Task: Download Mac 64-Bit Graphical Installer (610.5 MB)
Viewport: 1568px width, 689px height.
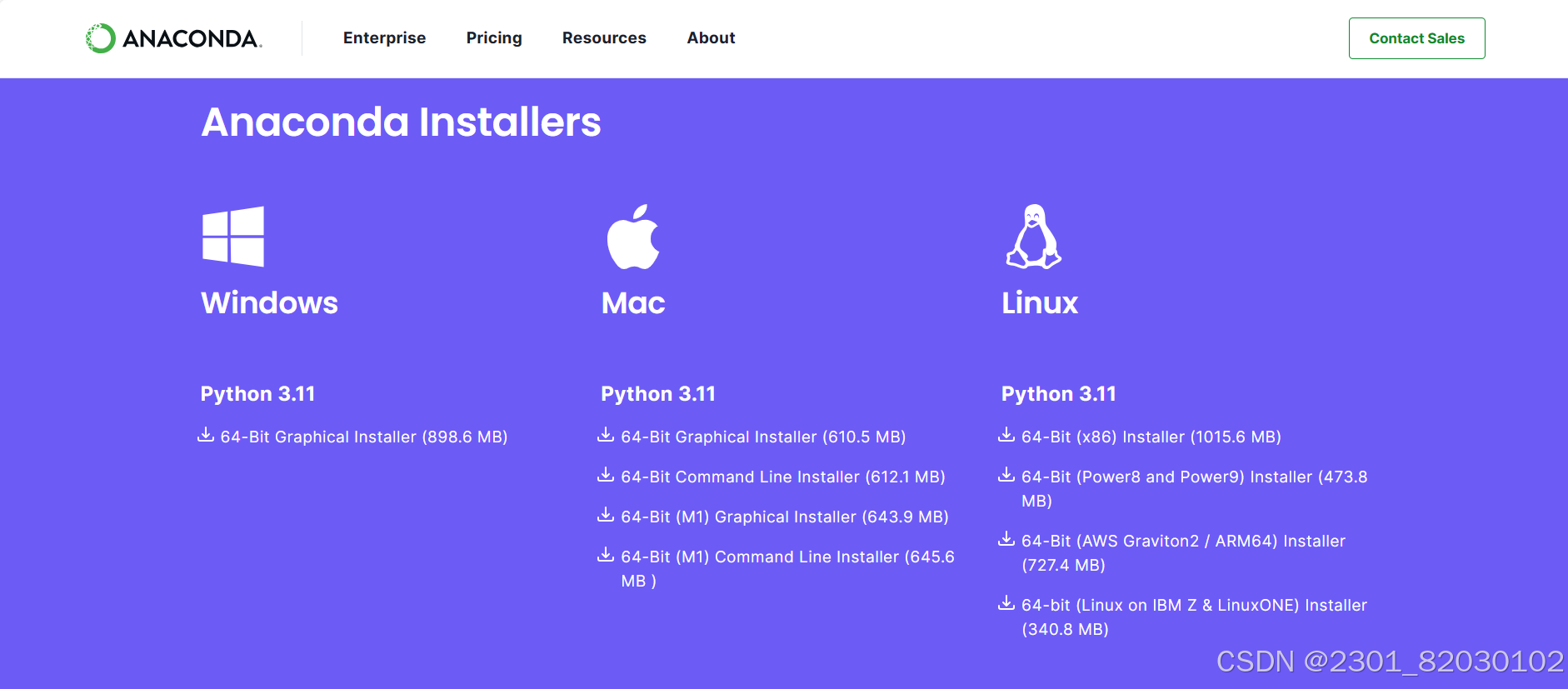Action: [x=763, y=437]
